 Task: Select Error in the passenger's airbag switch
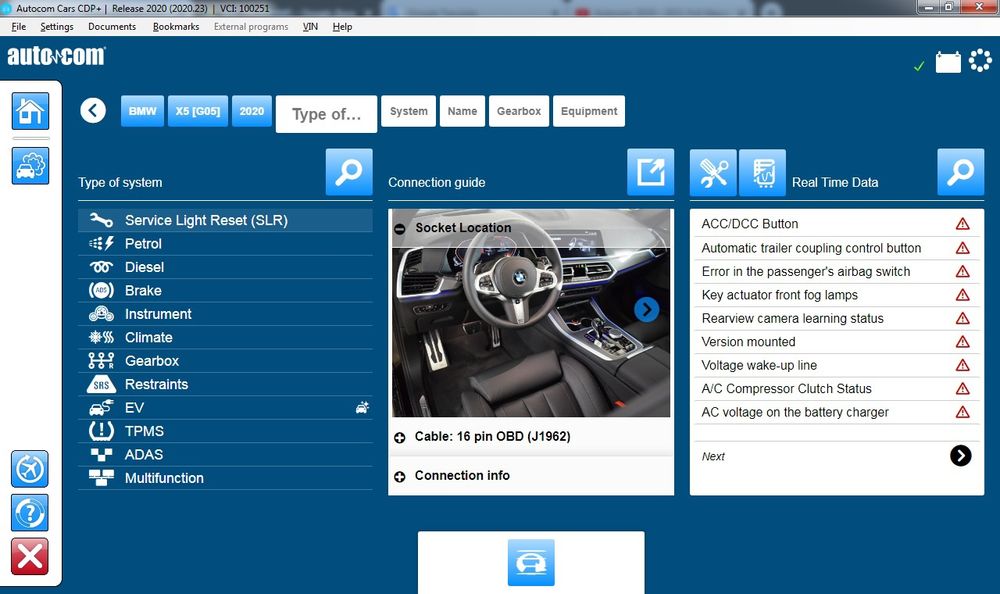(837, 272)
